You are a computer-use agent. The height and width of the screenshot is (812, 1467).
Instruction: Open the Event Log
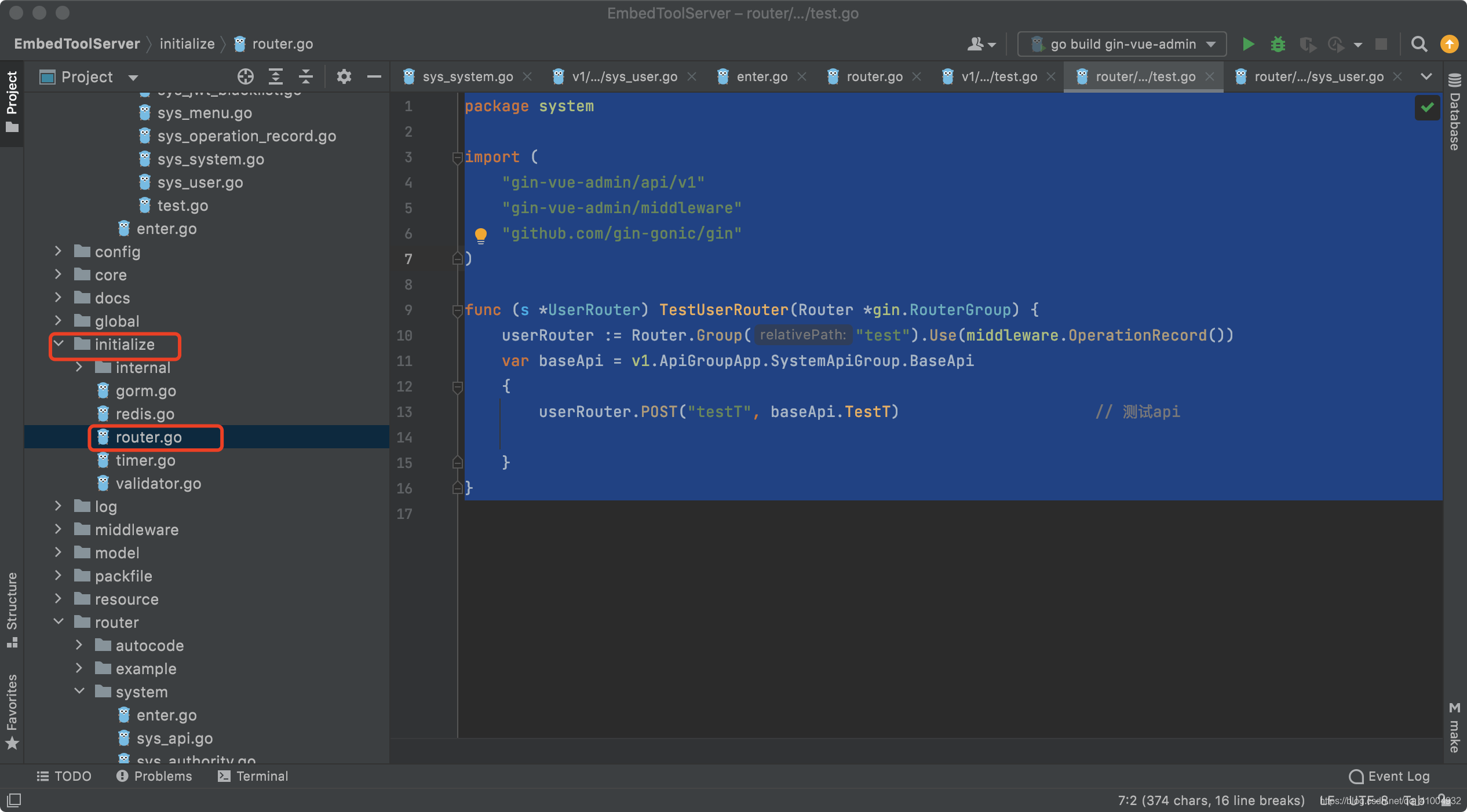pyautogui.click(x=1389, y=776)
